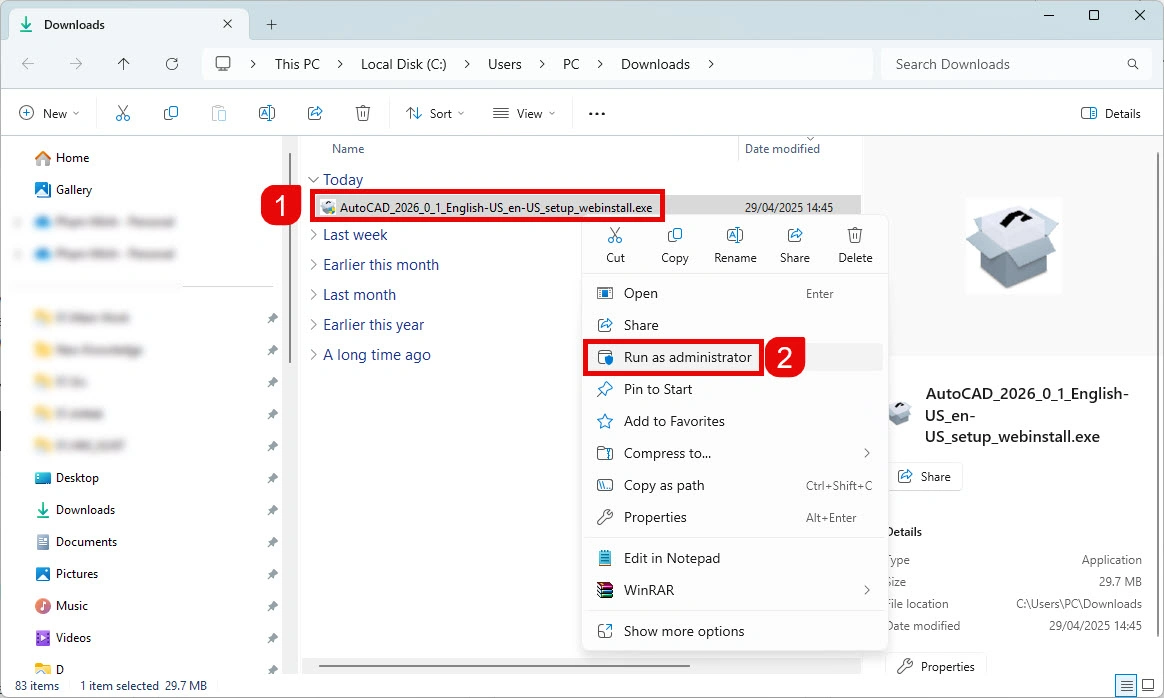Viewport: 1164px width, 698px height.
Task: Select Properties in the context menu
Action: 735,518
